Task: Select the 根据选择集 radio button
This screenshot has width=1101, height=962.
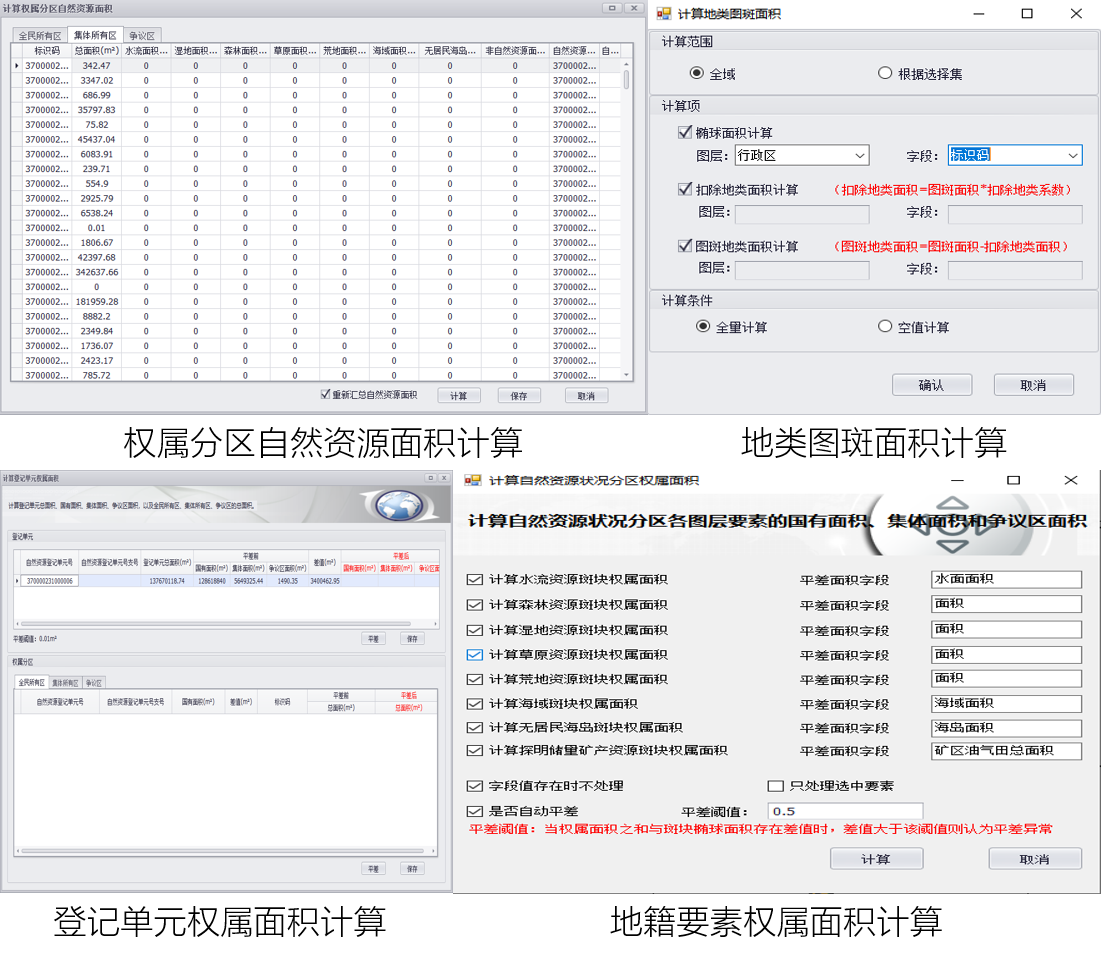Action: coord(884,73)
